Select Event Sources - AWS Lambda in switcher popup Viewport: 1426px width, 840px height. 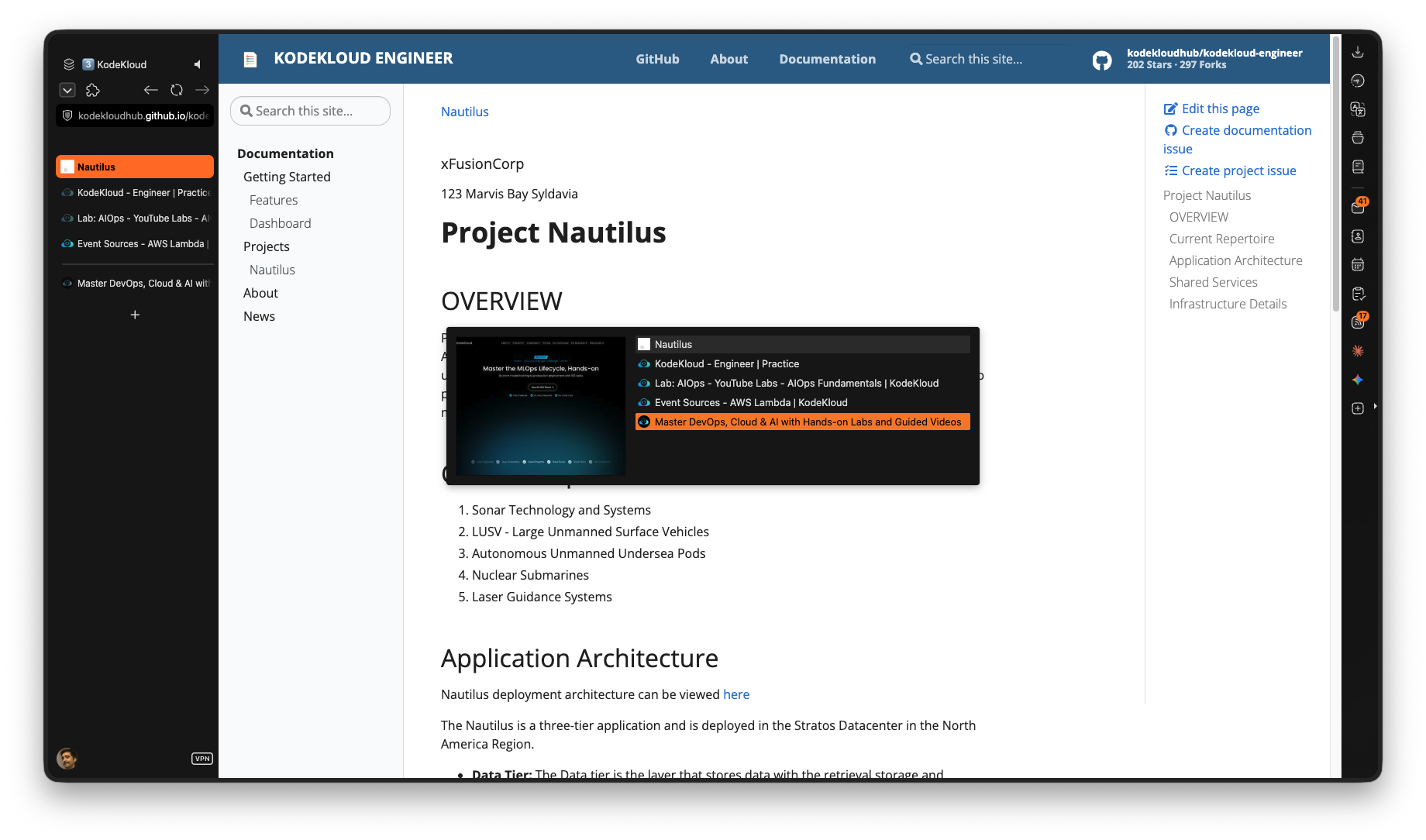coord(803,402)
